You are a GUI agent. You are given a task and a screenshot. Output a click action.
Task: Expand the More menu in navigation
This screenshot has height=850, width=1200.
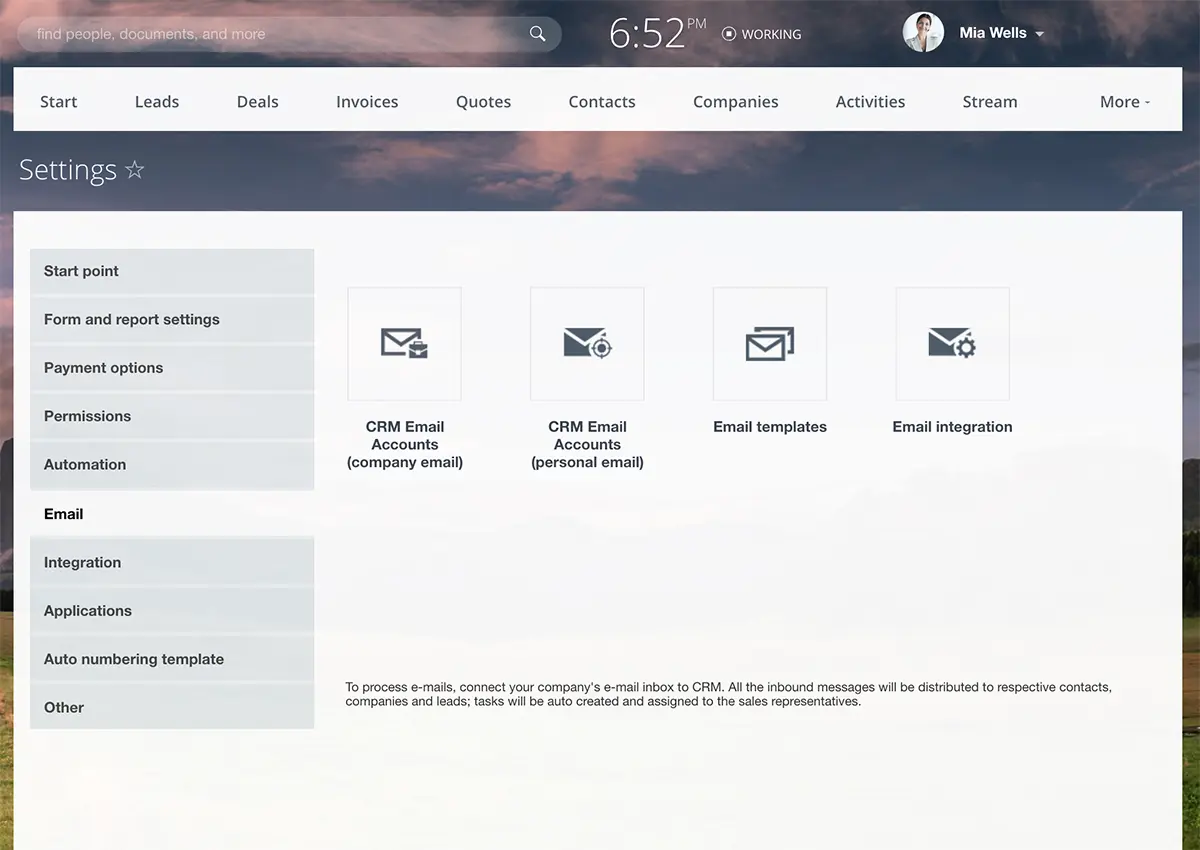[1125, 102]
